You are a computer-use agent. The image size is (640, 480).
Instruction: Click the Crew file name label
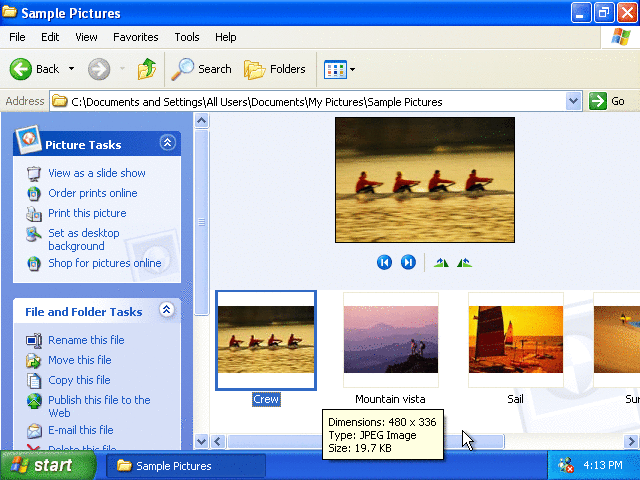pyautogui.click(x=266, y=399)
